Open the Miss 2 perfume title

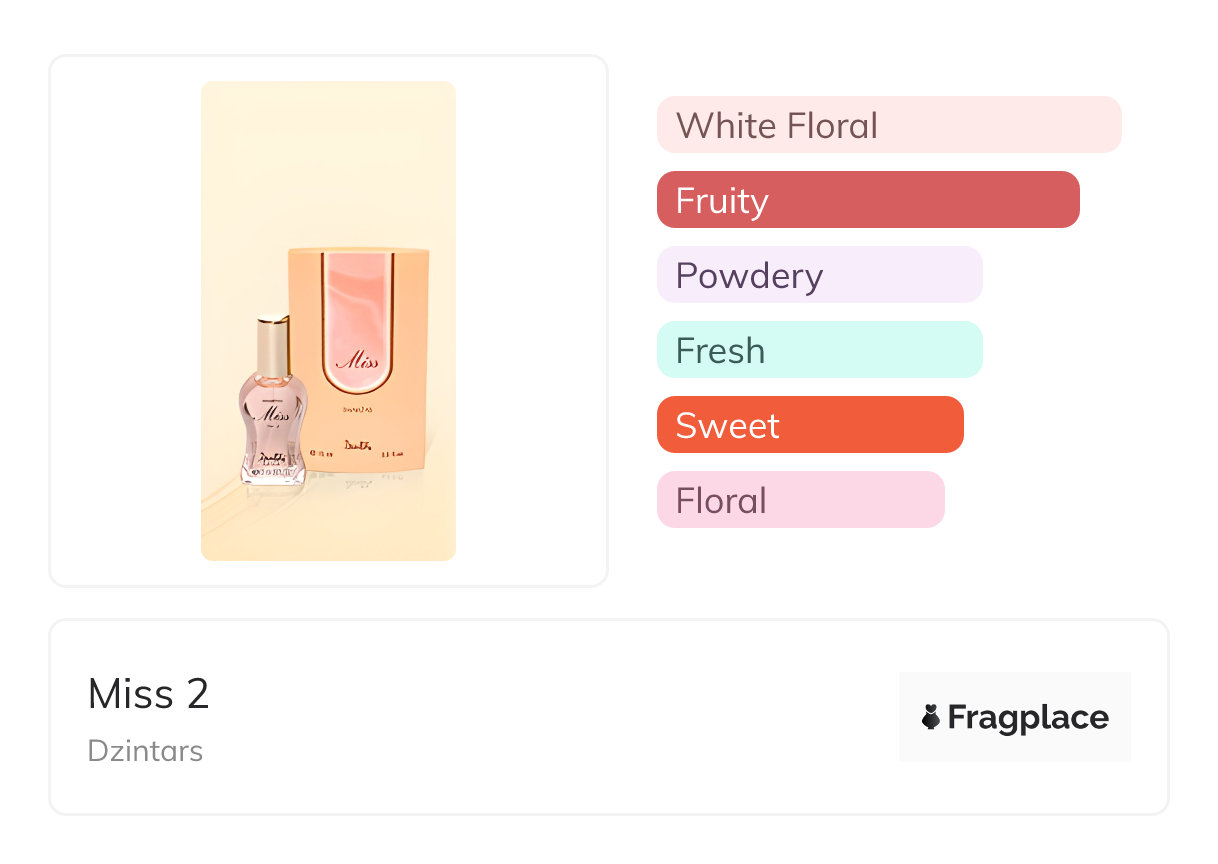(148, 694)
